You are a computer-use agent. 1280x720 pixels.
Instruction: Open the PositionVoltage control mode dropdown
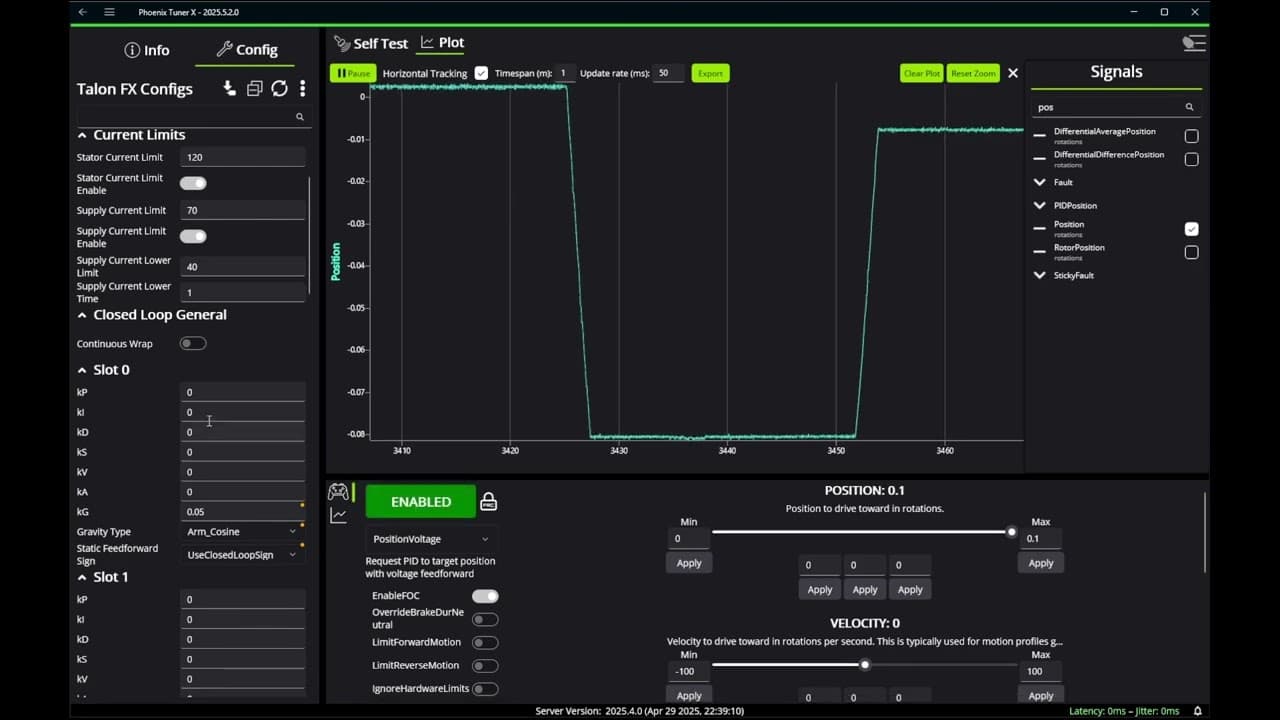coord(431,539)
